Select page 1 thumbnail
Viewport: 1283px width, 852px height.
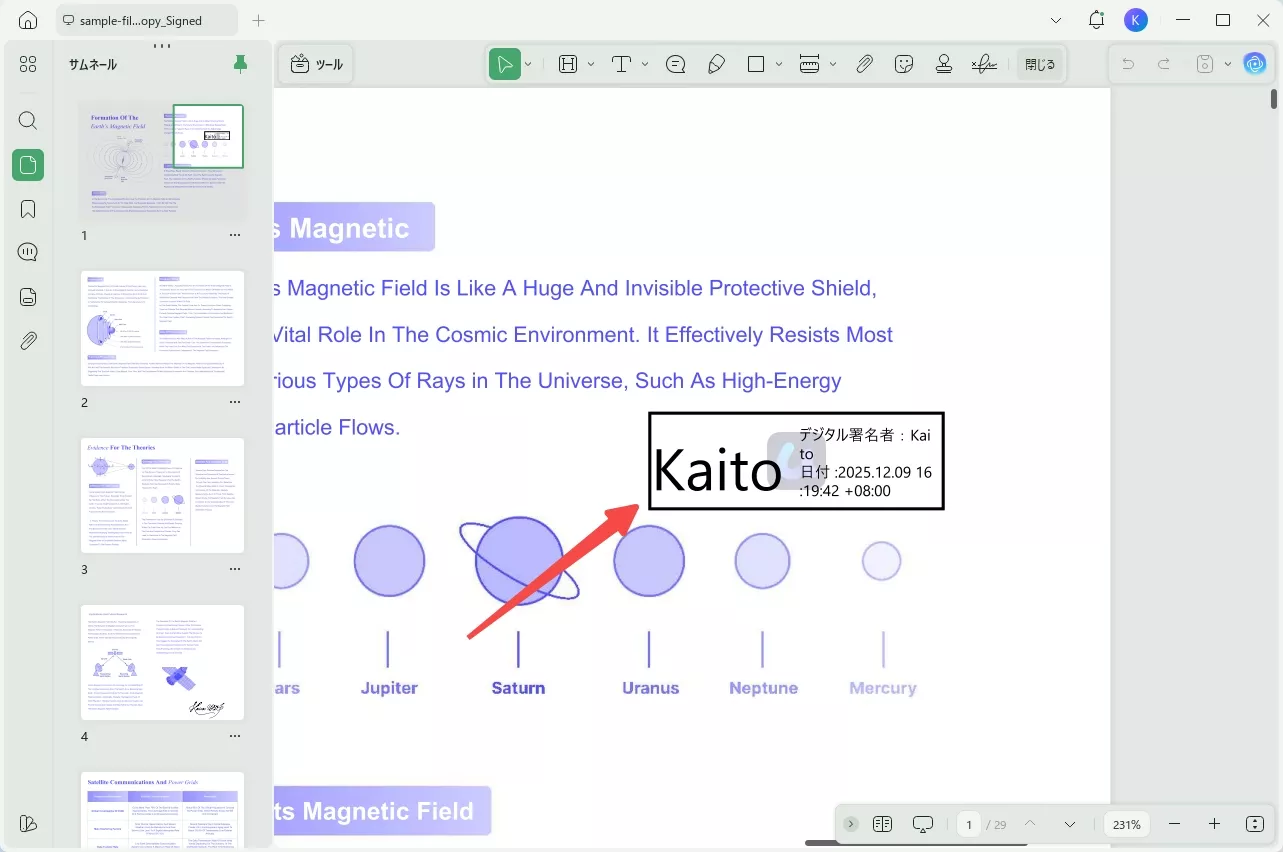(x=162, y=161)
